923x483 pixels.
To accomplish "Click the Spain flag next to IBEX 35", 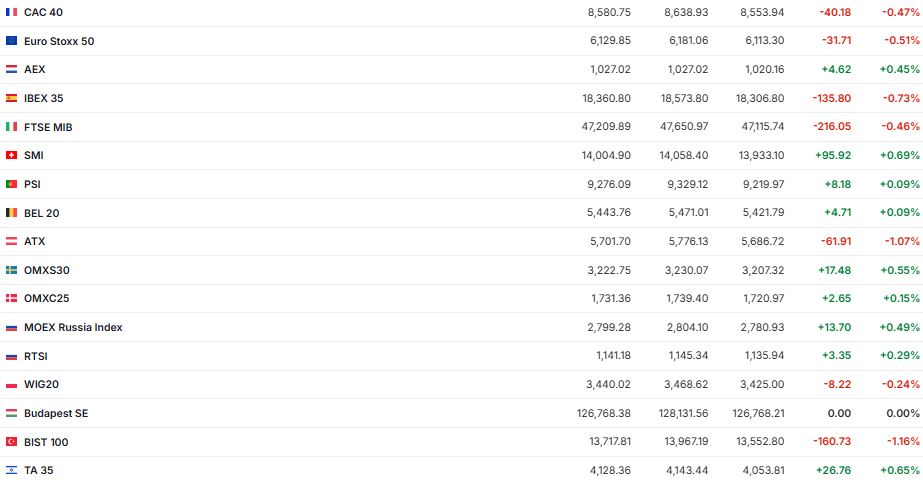I will [11, 98].
